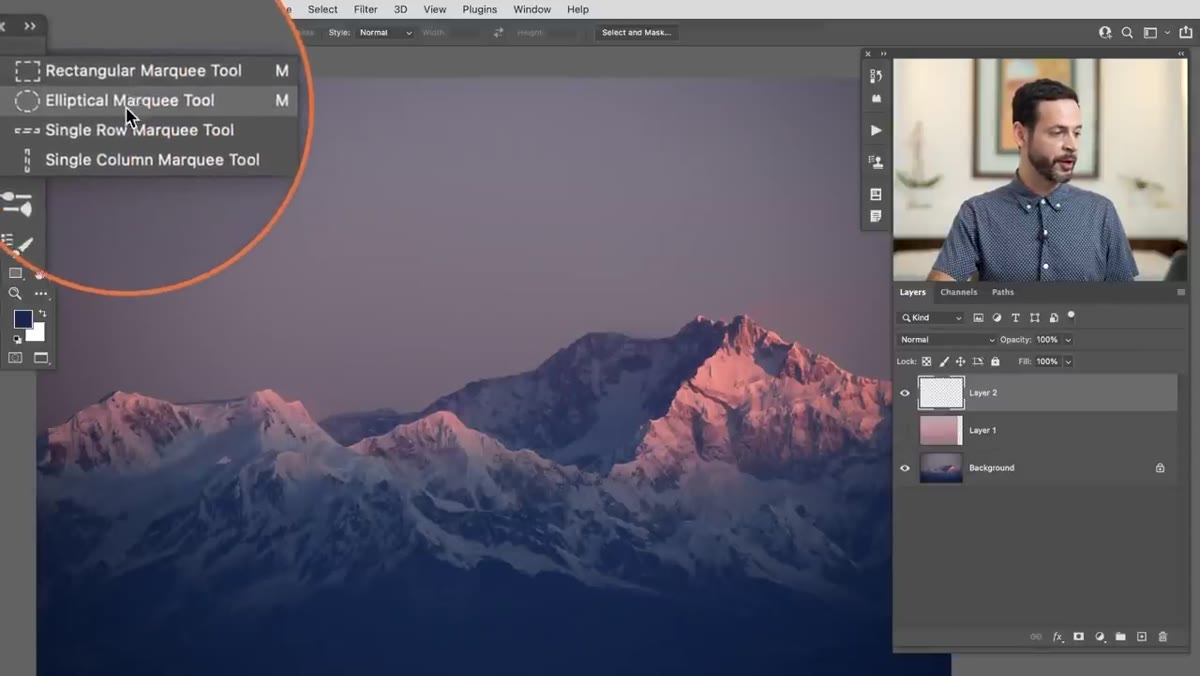Open the Opacity slider dropdown arrow
The width and height of the screenshot is (1200, 676).
[x=1068, y=340]
